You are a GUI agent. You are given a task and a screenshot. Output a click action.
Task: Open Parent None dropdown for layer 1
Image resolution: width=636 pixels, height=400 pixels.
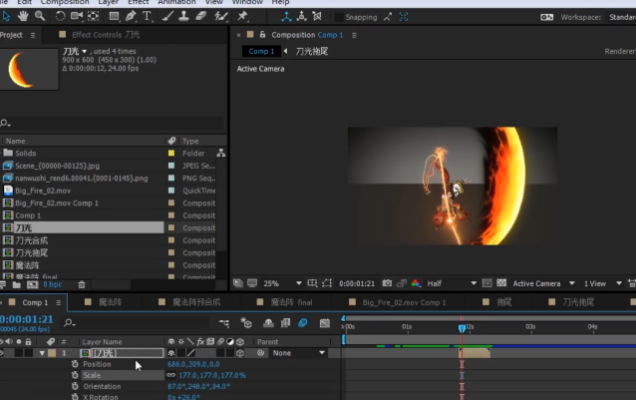(x=299, y=353)
